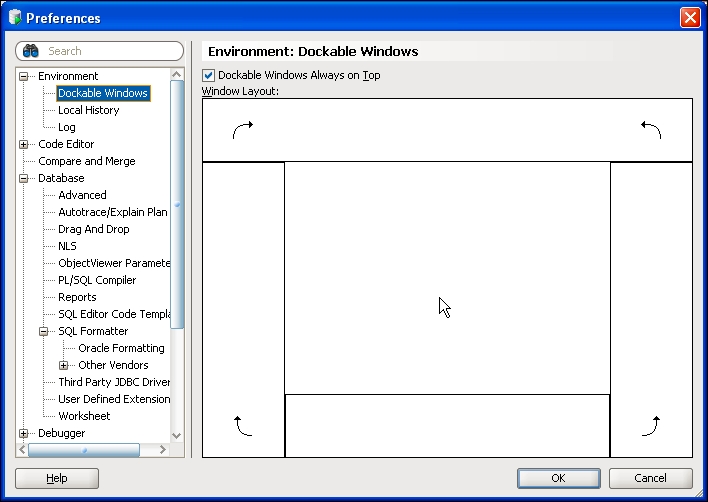
Task: Click the Preferences title bar app icon
Action: (15, 18)
